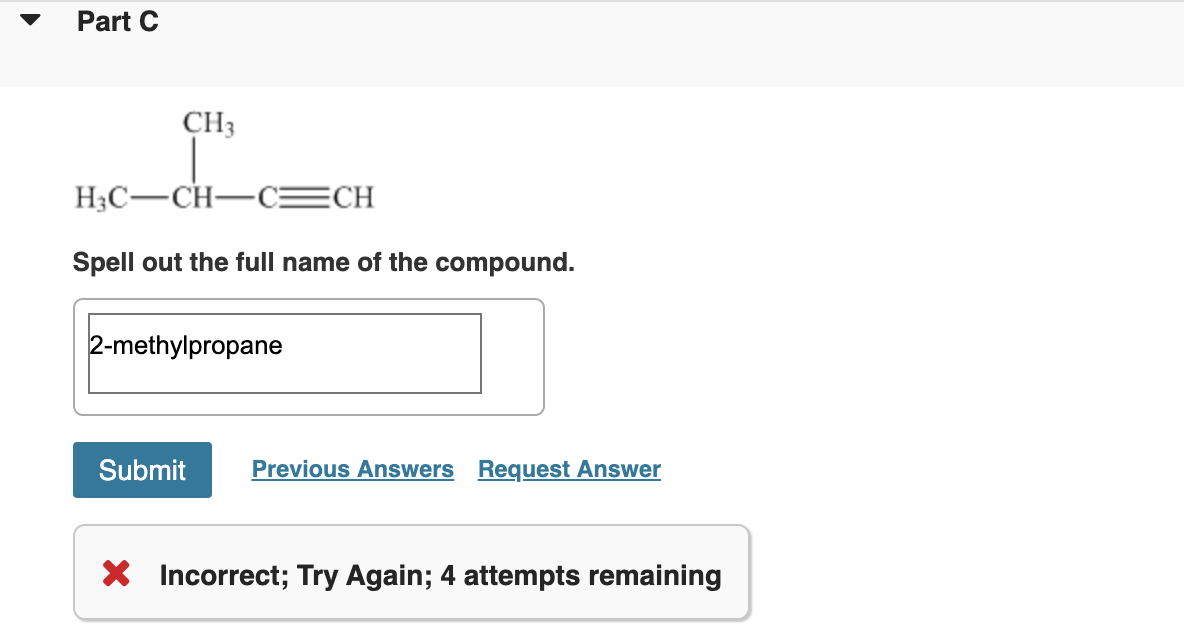
Task: Click the bond line below CH3
Action: [193, 160]
